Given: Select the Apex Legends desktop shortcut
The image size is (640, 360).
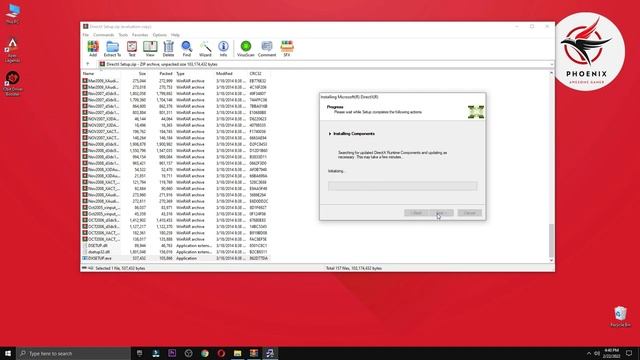Looking at the screenshot, I should pos(12,50).
